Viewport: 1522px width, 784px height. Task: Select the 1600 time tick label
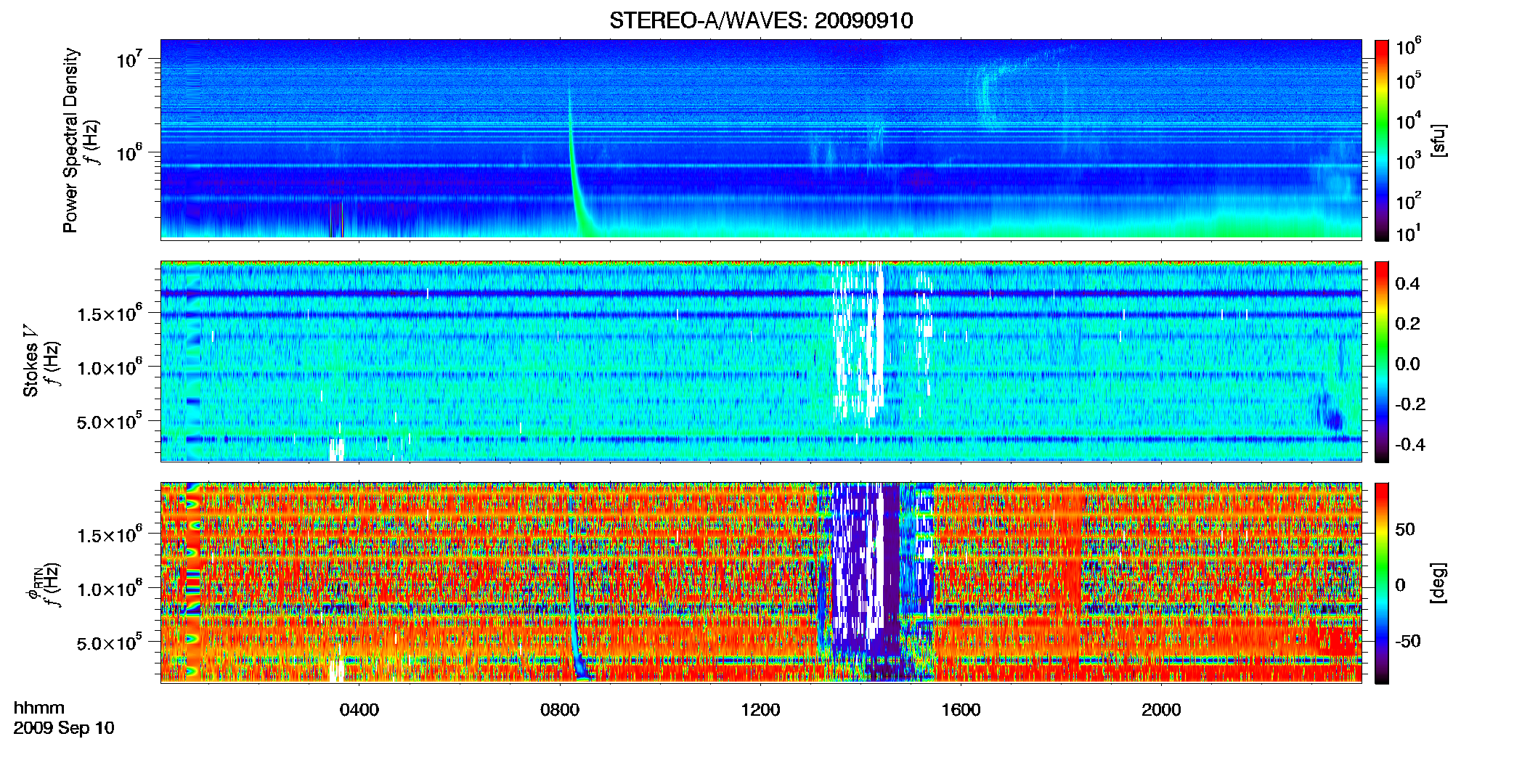[x=961, y=709]
